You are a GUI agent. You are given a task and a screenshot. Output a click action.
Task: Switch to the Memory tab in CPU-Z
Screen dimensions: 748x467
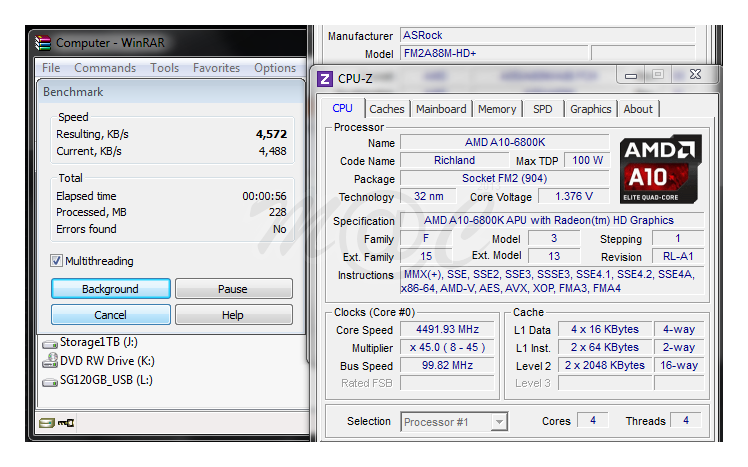(497, 109)
